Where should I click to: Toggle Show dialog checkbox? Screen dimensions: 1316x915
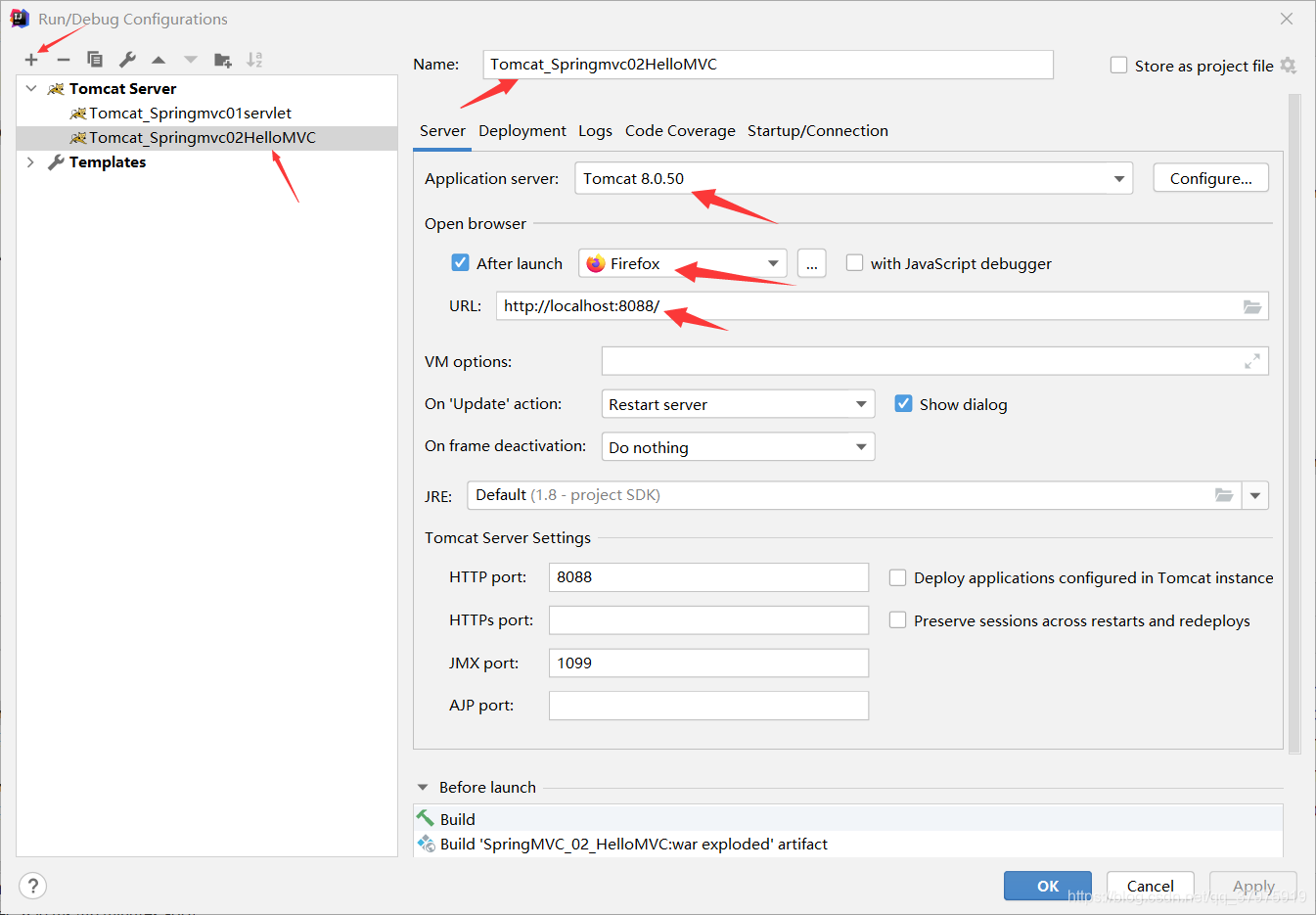[903, 404]
